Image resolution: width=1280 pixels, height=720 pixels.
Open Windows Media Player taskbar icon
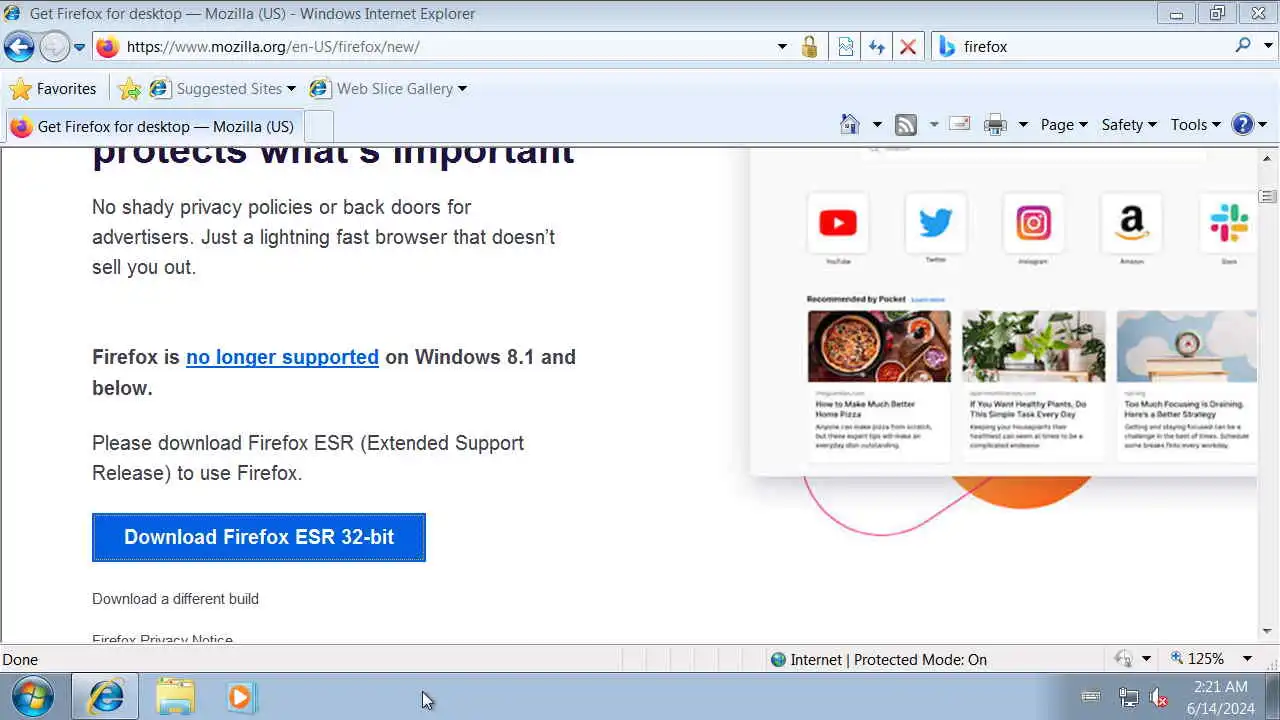click(x=240, y=696)
